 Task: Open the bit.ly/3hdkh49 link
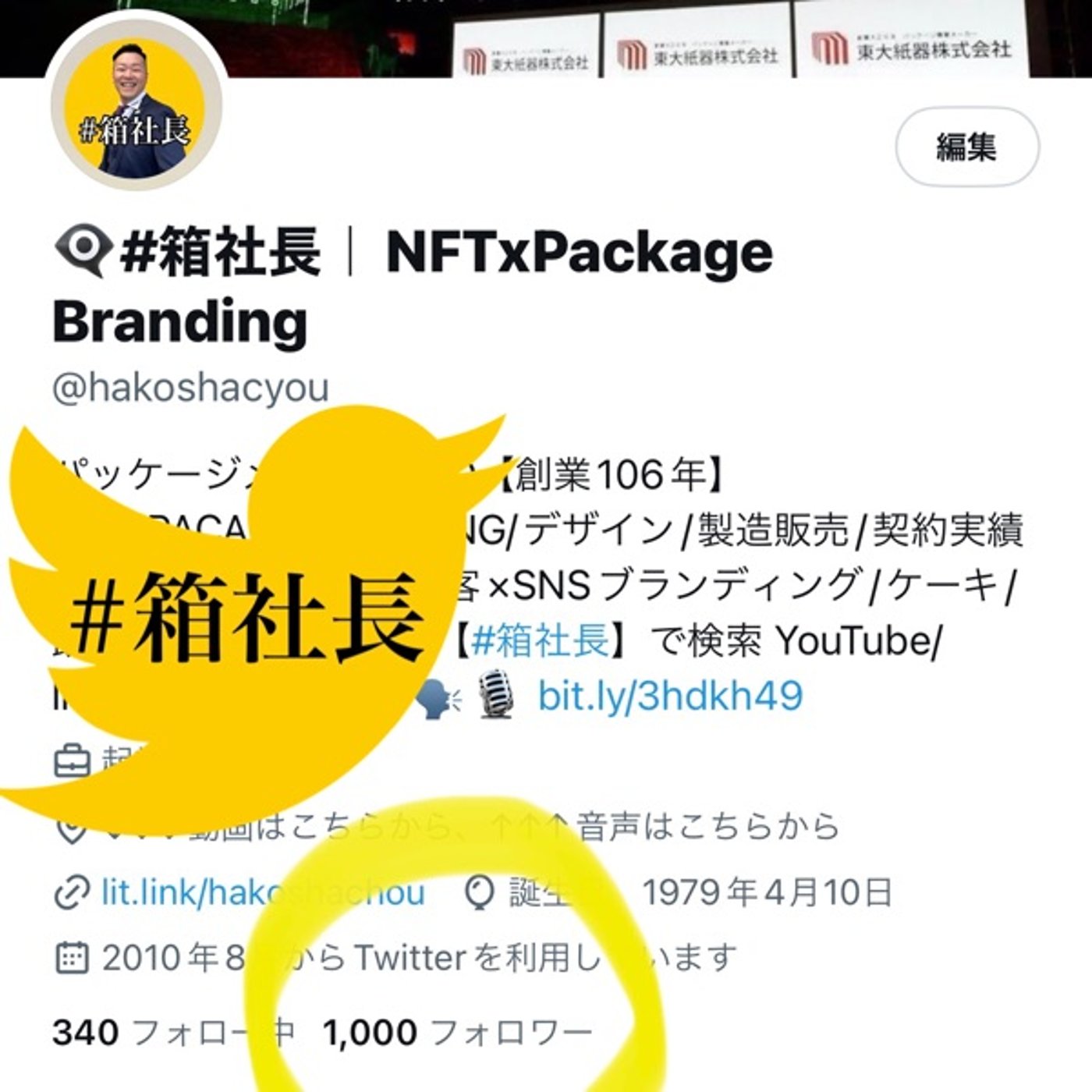670,695
